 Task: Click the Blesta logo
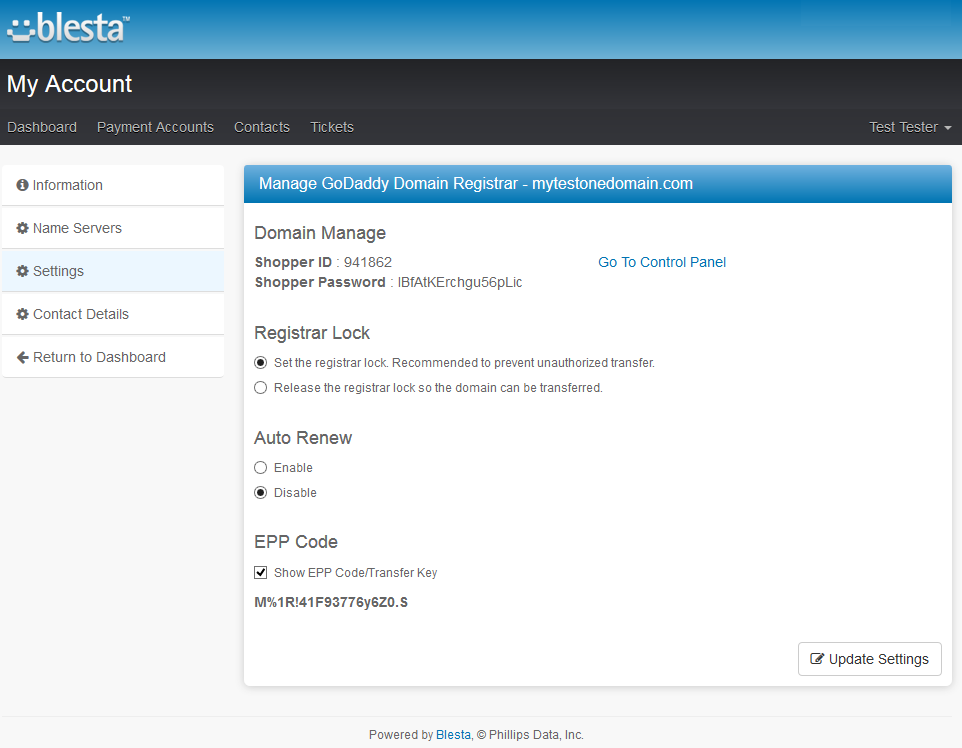(68, 28)
